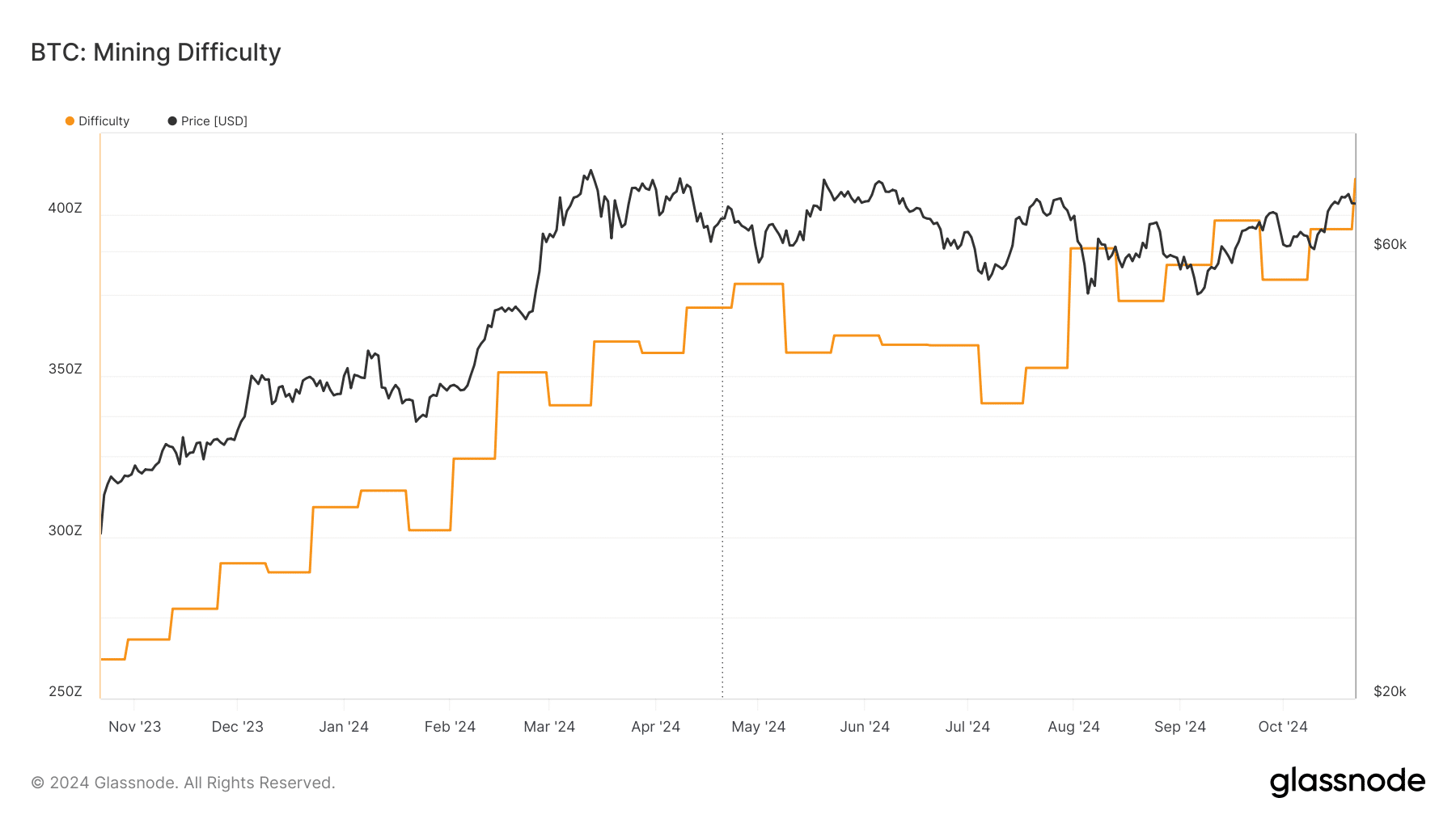Click the dotted vertical marker line
The height and width of the screenshot is (819, 1456).
coord(722,485)
